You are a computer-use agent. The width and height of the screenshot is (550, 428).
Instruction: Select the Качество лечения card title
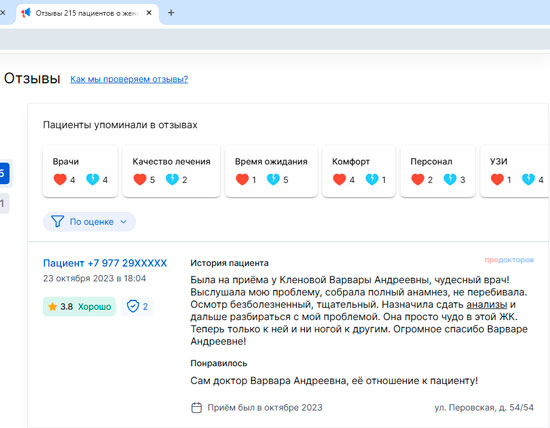171,162
